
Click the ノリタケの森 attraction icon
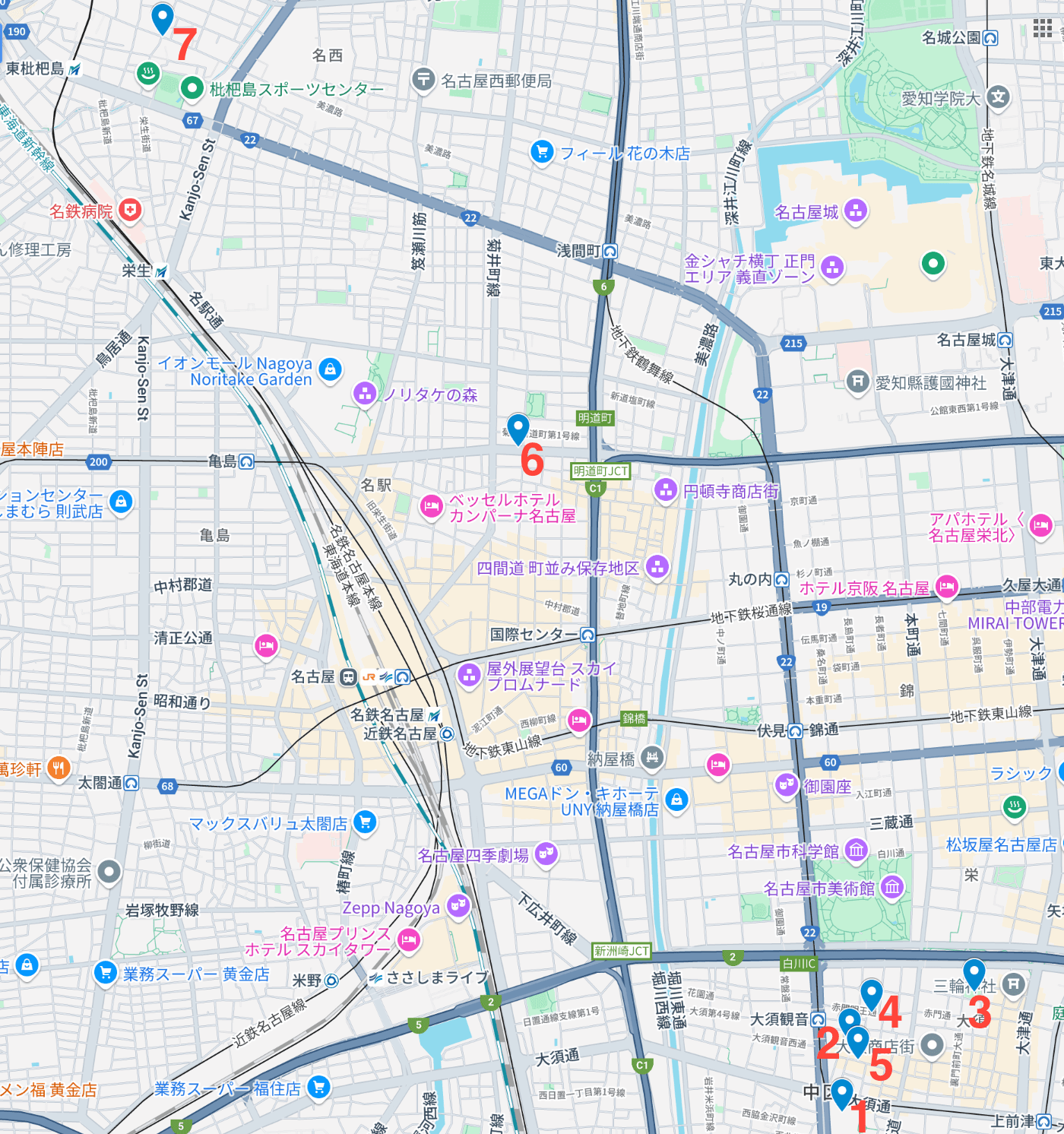pos(365,394)
